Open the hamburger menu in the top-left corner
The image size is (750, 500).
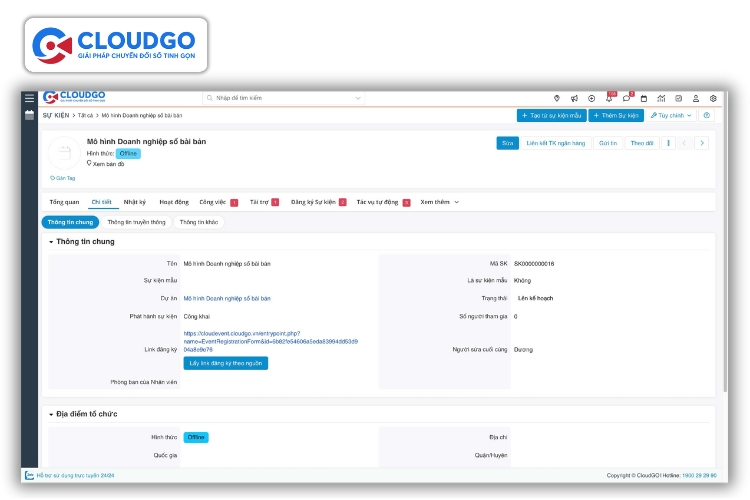click(30, 98)
